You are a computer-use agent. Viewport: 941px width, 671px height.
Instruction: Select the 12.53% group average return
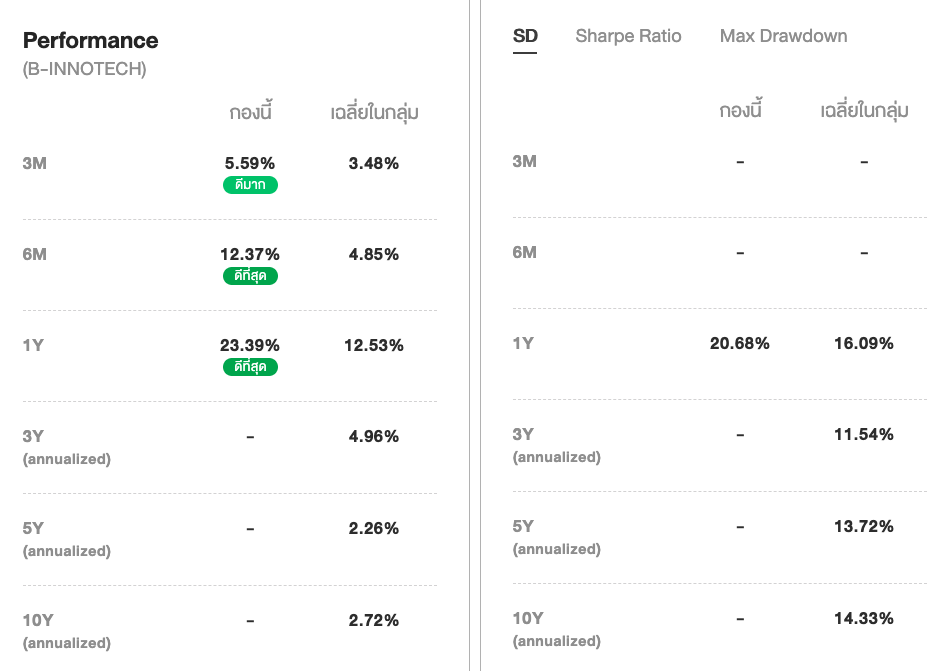[374, 345]
